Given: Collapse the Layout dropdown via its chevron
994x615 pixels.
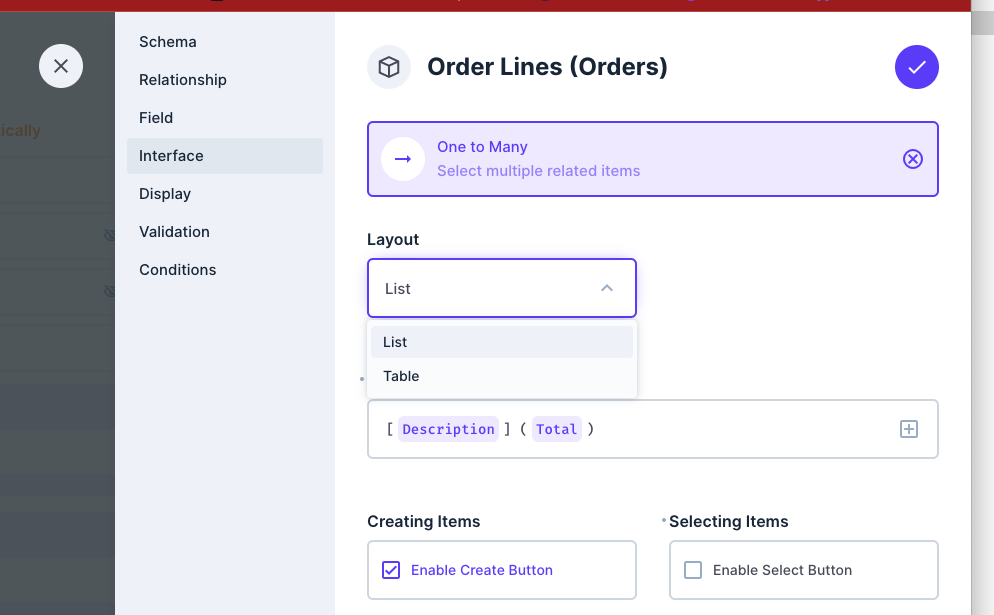Looking at the screenshot, I should tap(607, 287).
